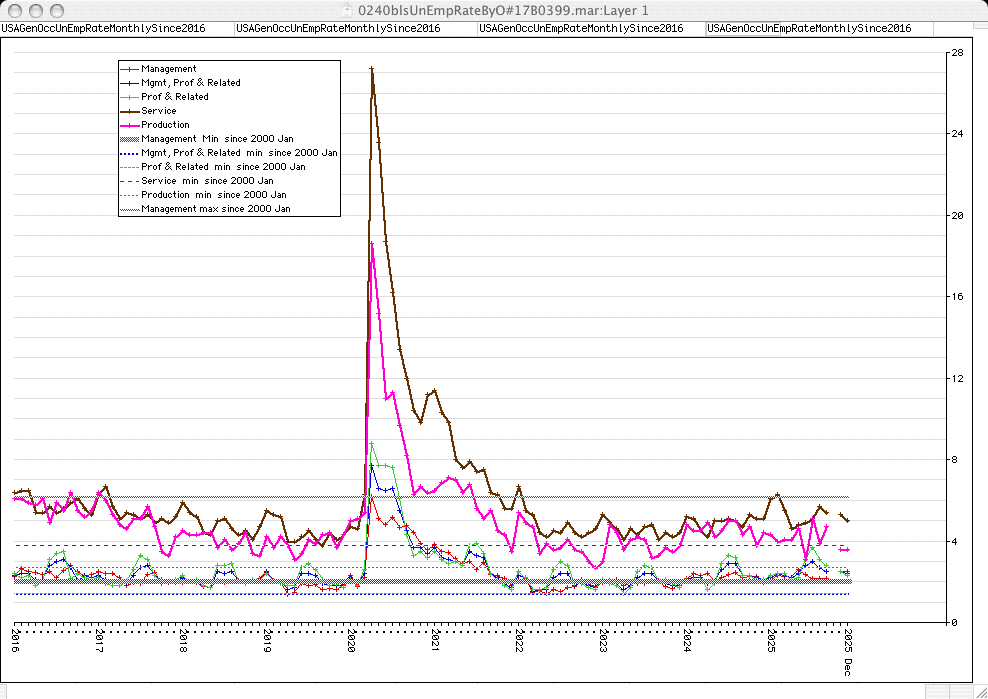Click 'Mgmt, Prof & Related' legend label

190,83
